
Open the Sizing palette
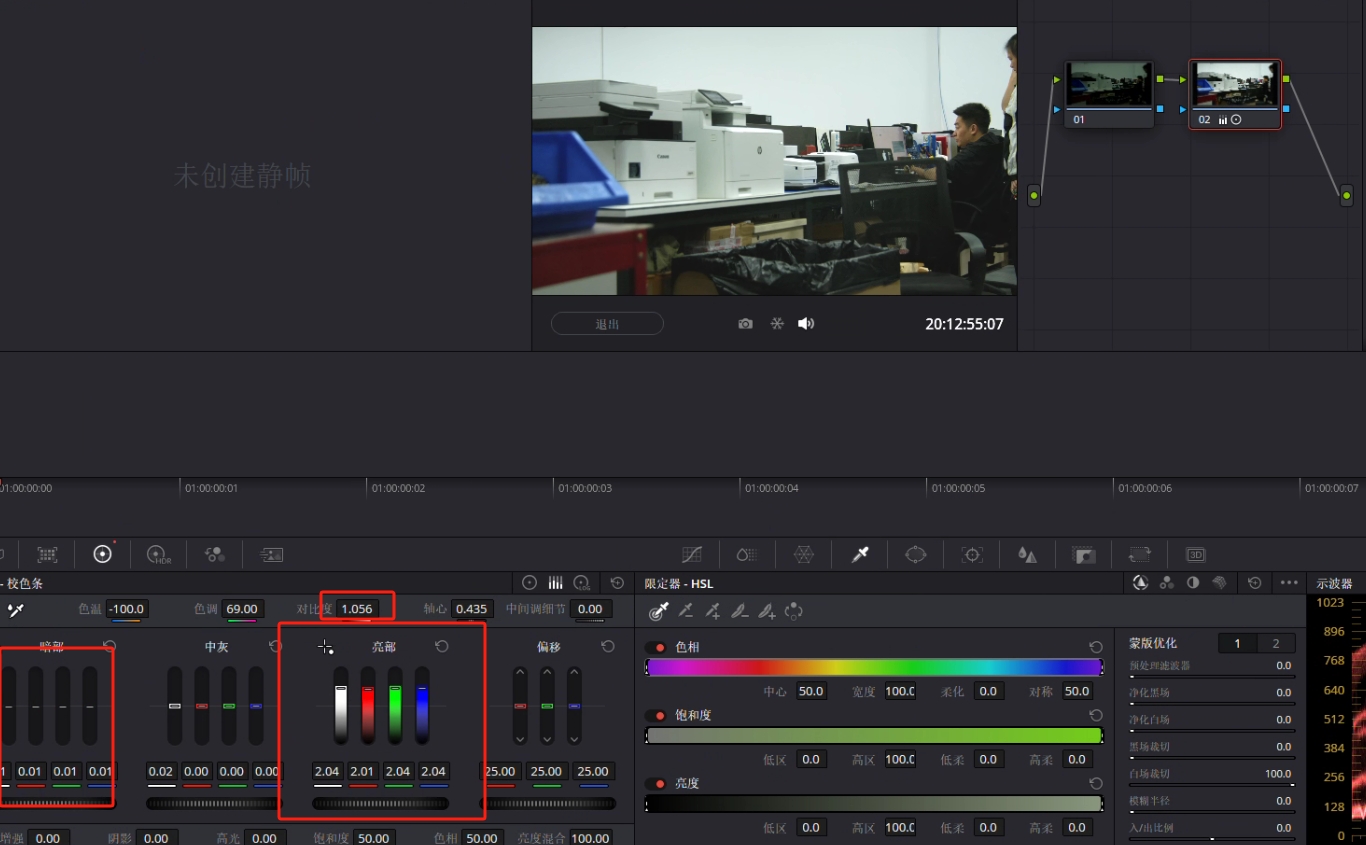[x=1140, y=554]
